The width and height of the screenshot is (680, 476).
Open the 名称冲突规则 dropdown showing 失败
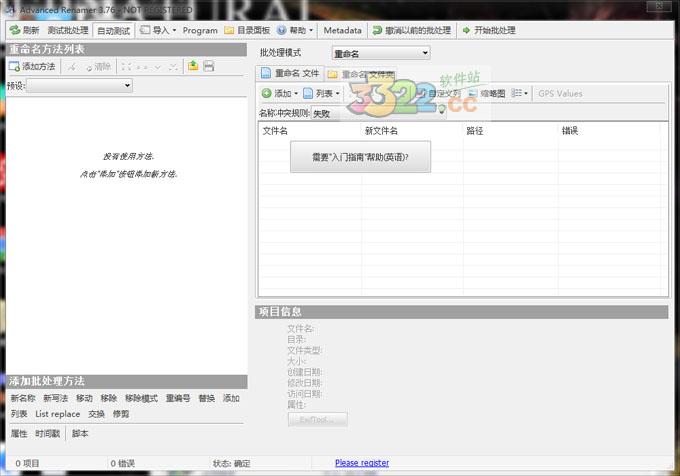[379, 113]
